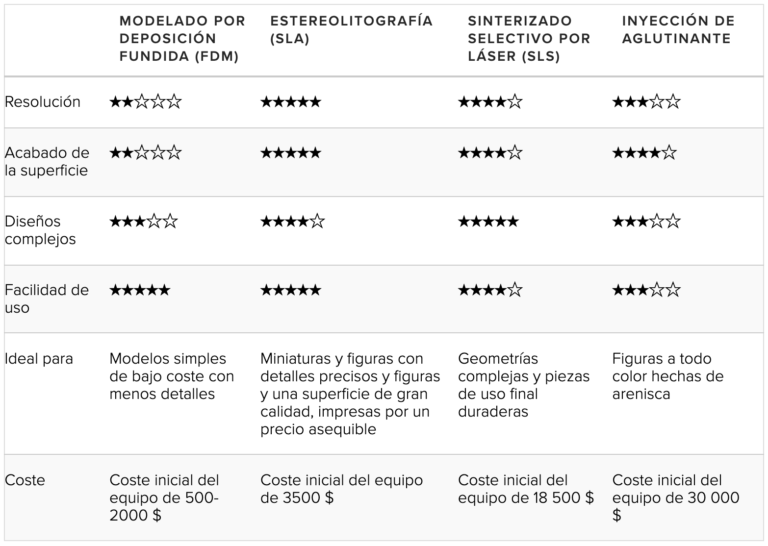Click Inyección de aglutinante Acabado stars

pos(645,153)
